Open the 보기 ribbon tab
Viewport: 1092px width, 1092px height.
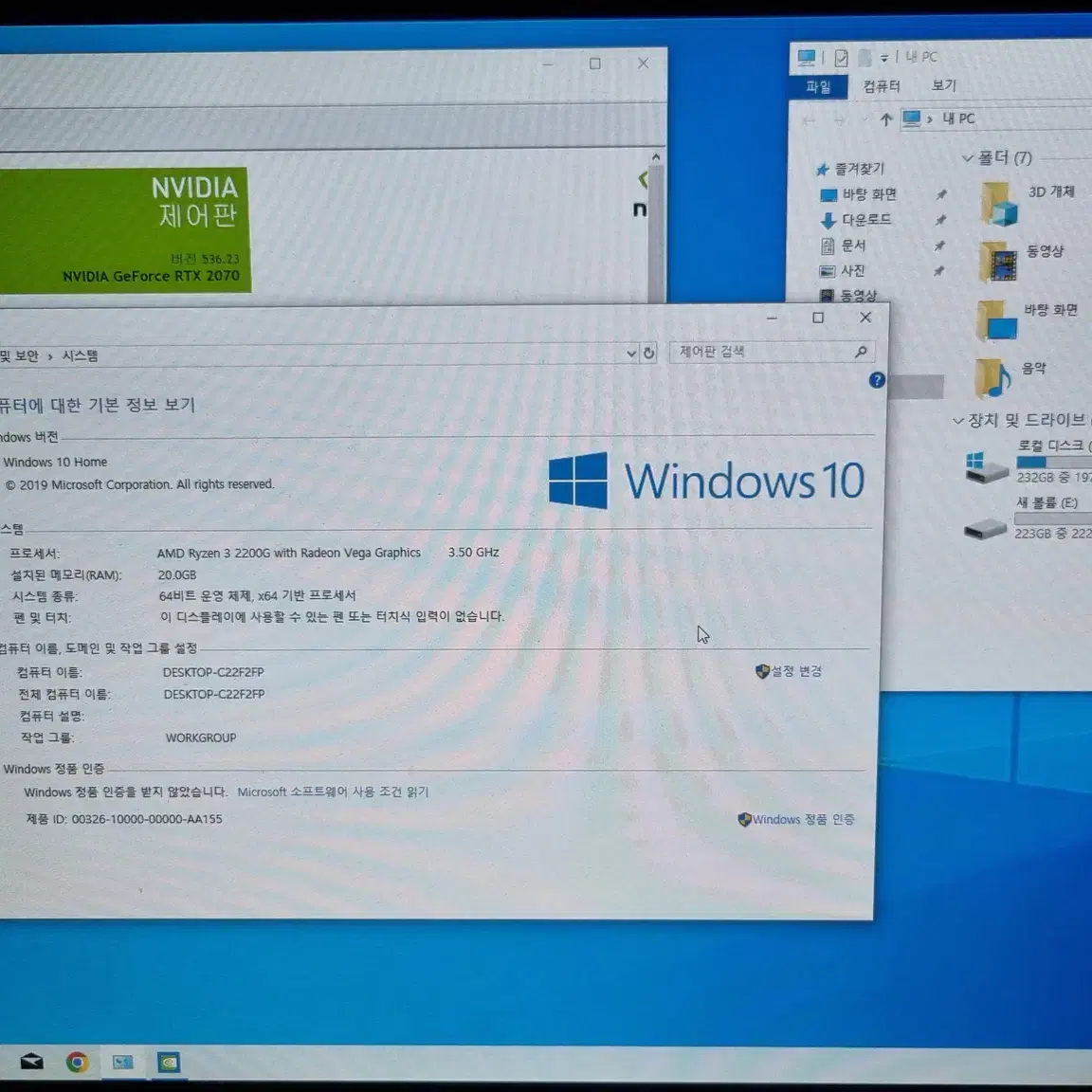[944, 85]
